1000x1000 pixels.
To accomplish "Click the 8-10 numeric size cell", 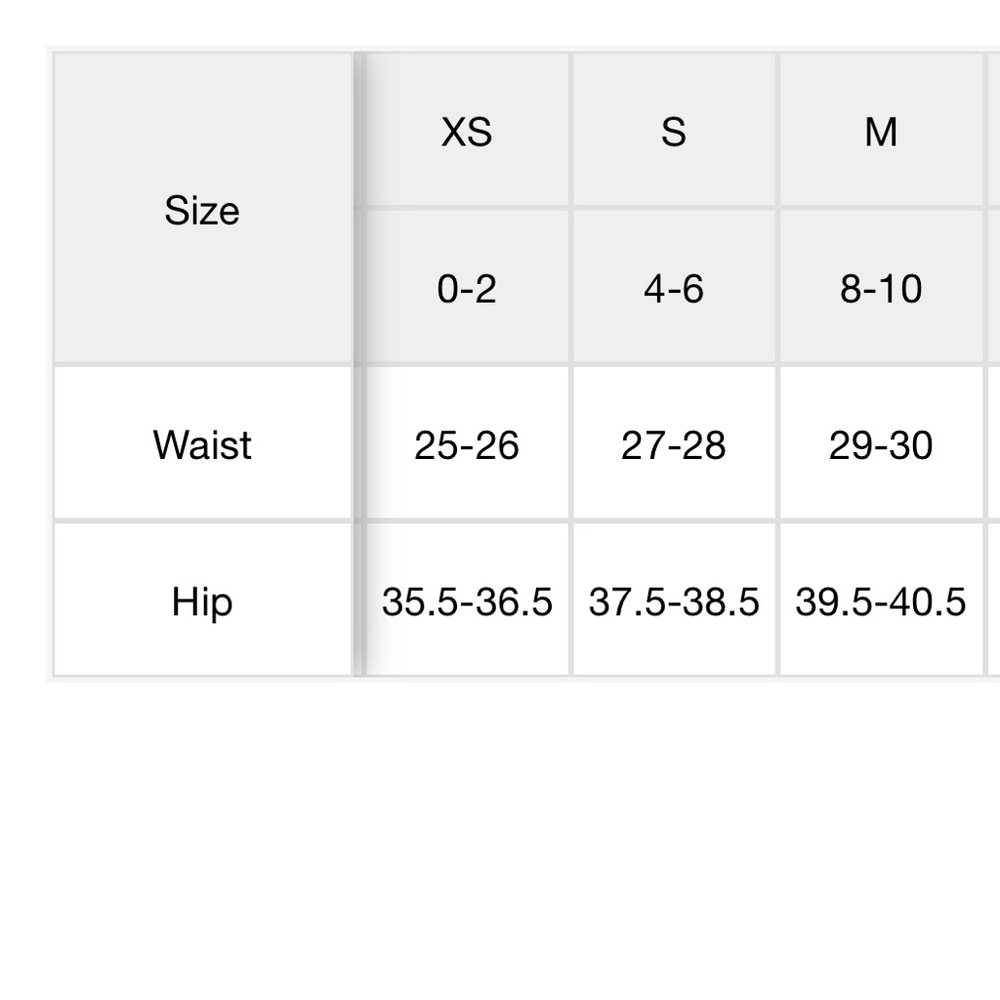I will pos(881,287).
